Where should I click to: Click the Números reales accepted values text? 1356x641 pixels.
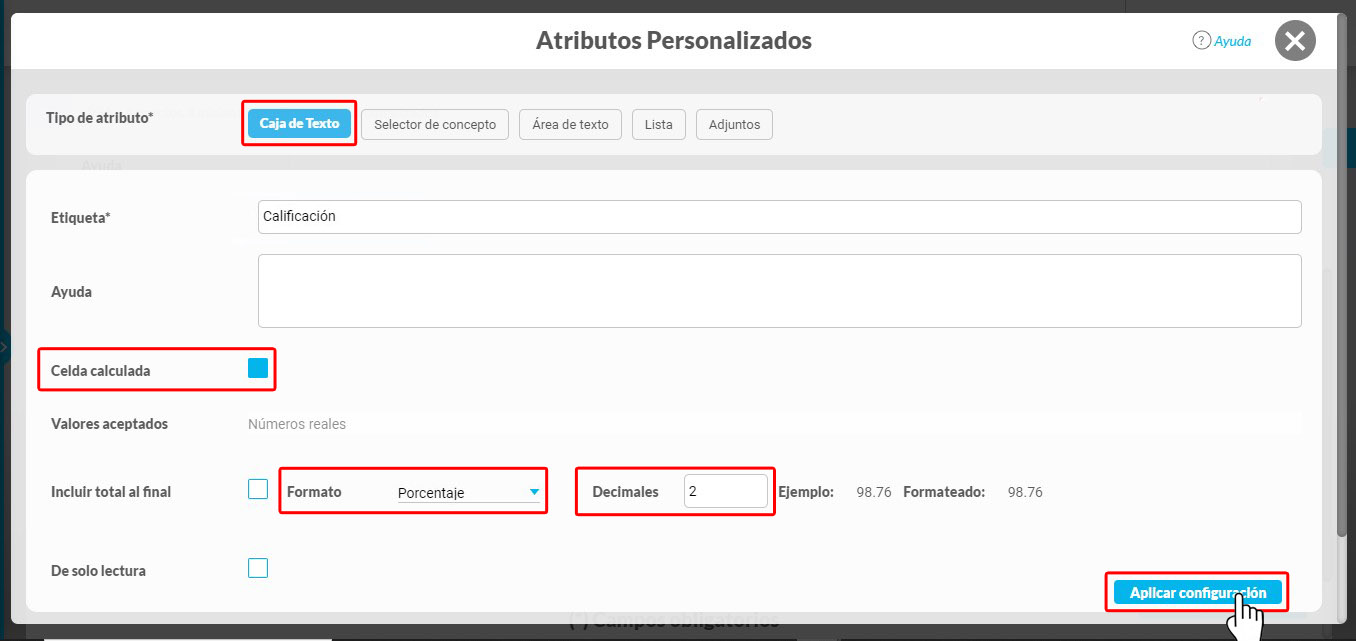[297, 424]
